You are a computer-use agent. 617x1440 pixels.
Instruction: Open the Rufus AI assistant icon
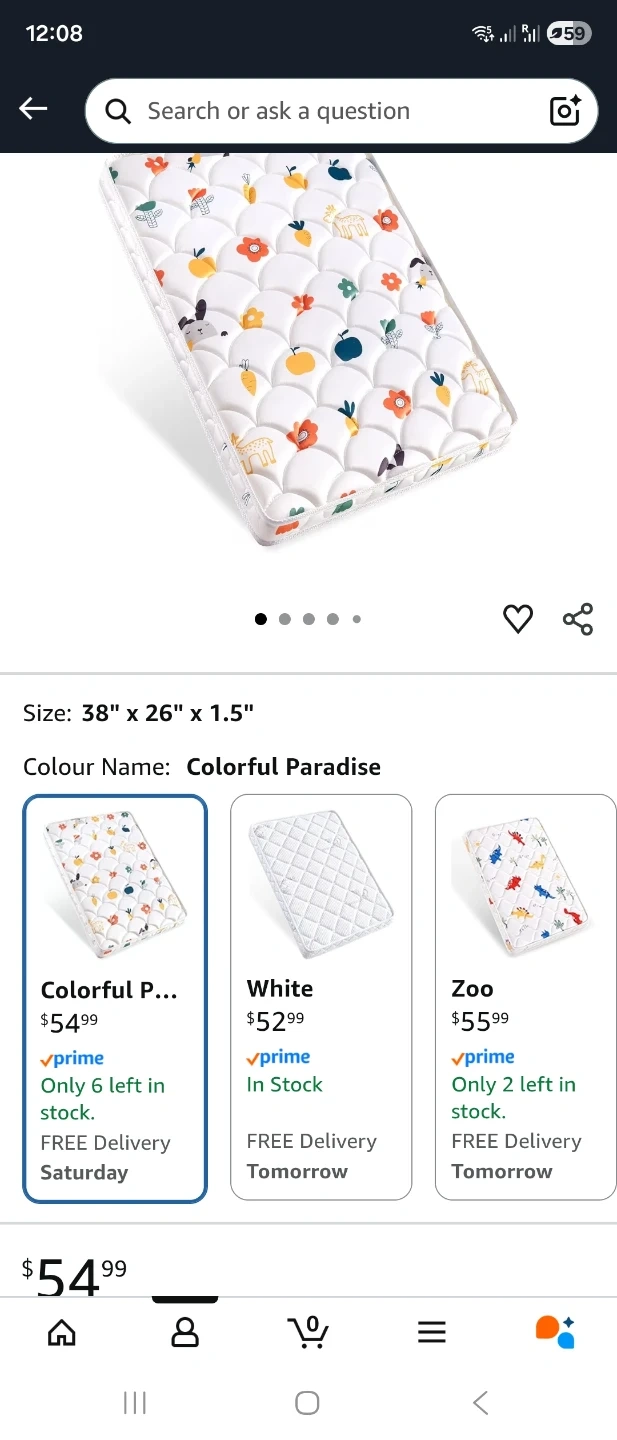coord(555,1331)
